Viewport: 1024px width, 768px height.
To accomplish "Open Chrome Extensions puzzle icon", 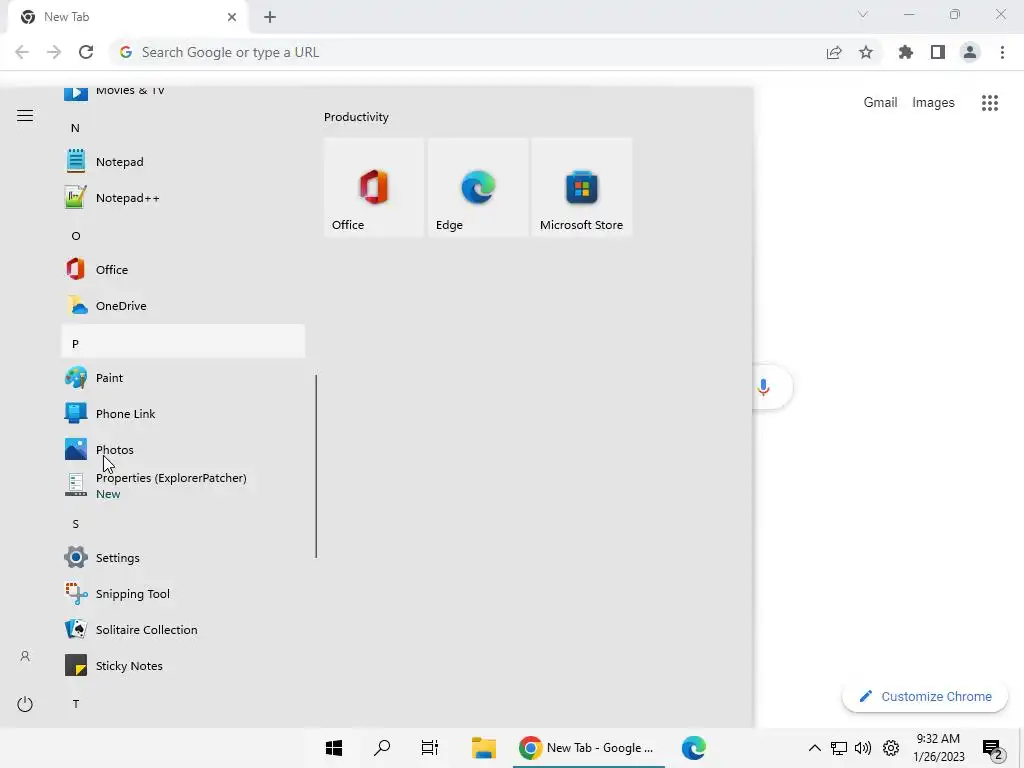I will point(906,52).
